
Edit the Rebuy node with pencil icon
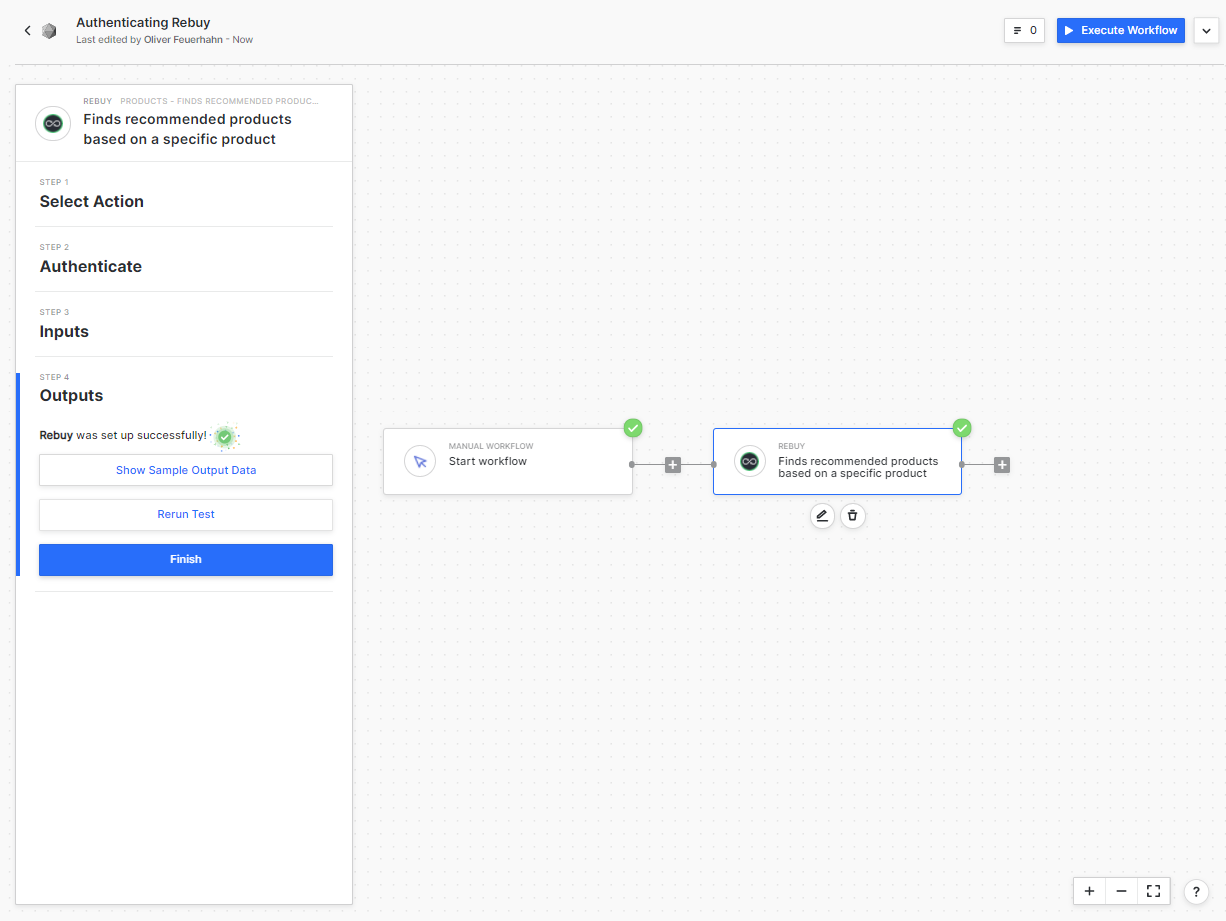point(822,515)
